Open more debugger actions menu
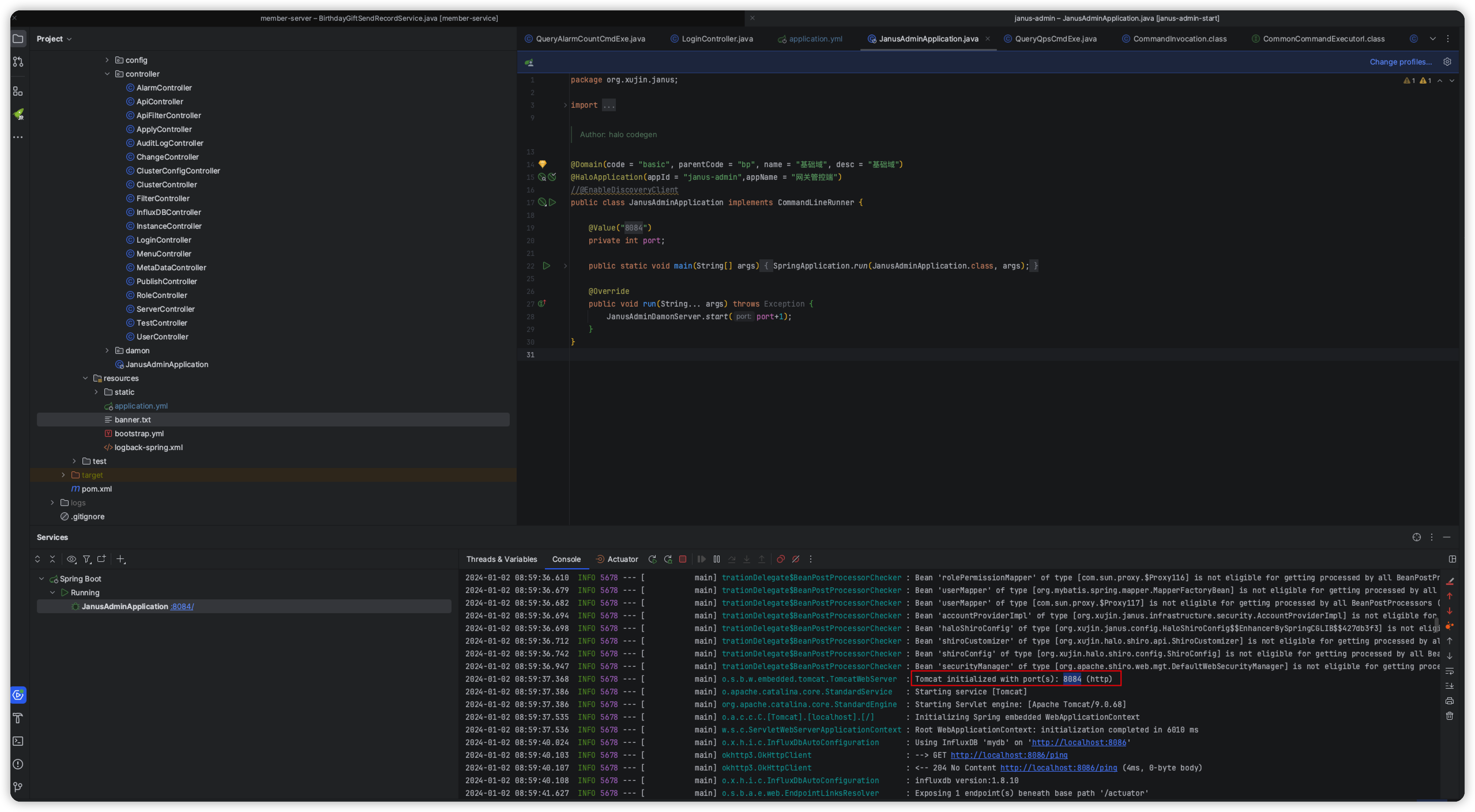Screen dimensions: 1475x812 [811, 559]
